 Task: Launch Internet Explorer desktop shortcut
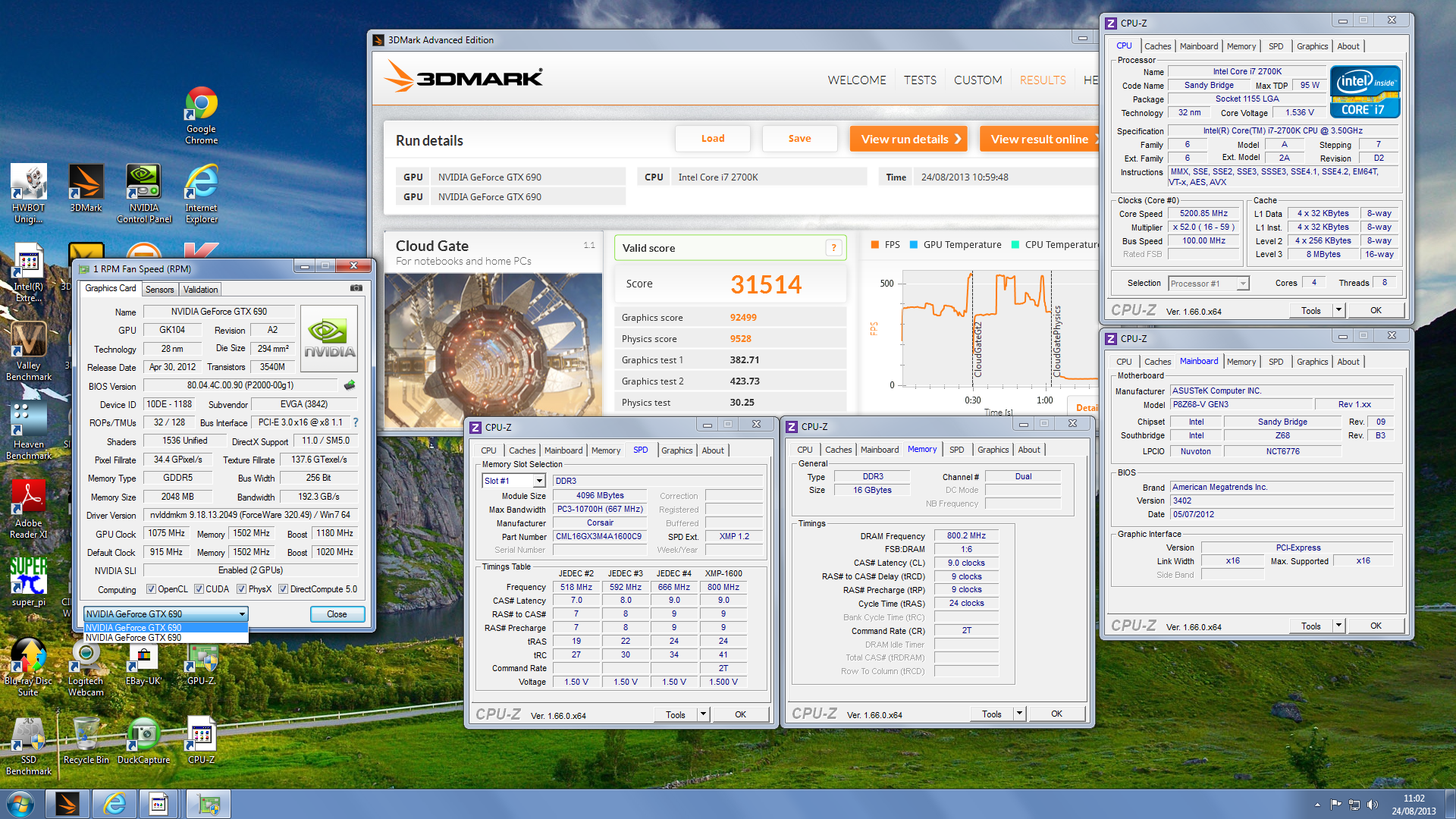(x=201, y=193)
